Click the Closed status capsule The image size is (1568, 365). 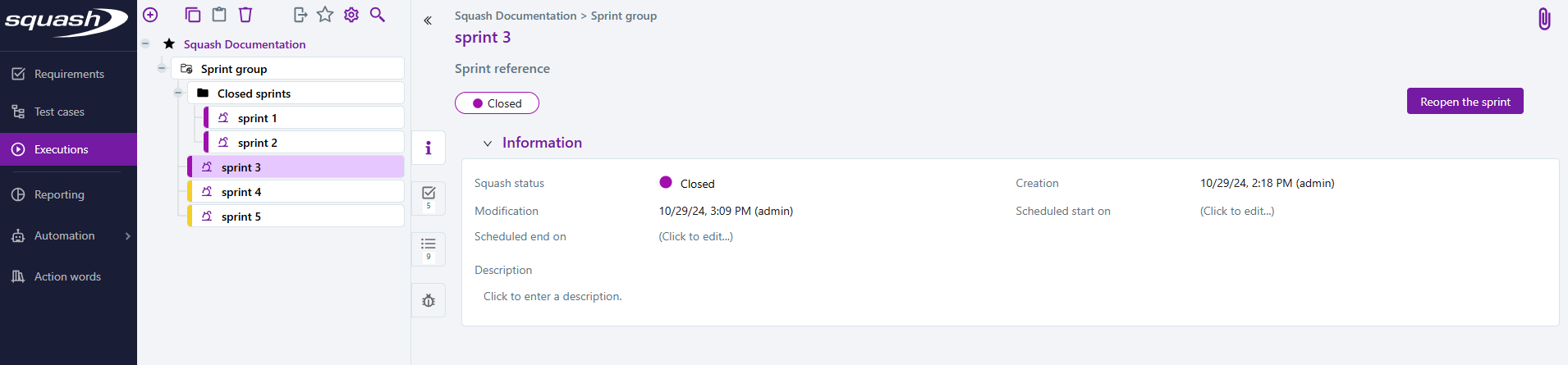497,103
